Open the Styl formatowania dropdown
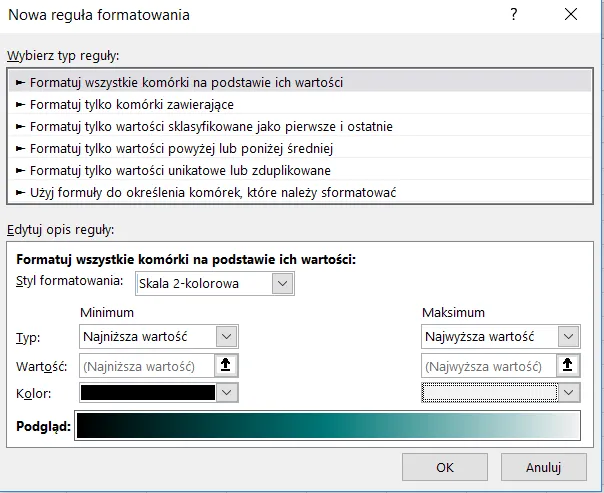This screenshot has width=604, height=493. click(x=283, y=284)
